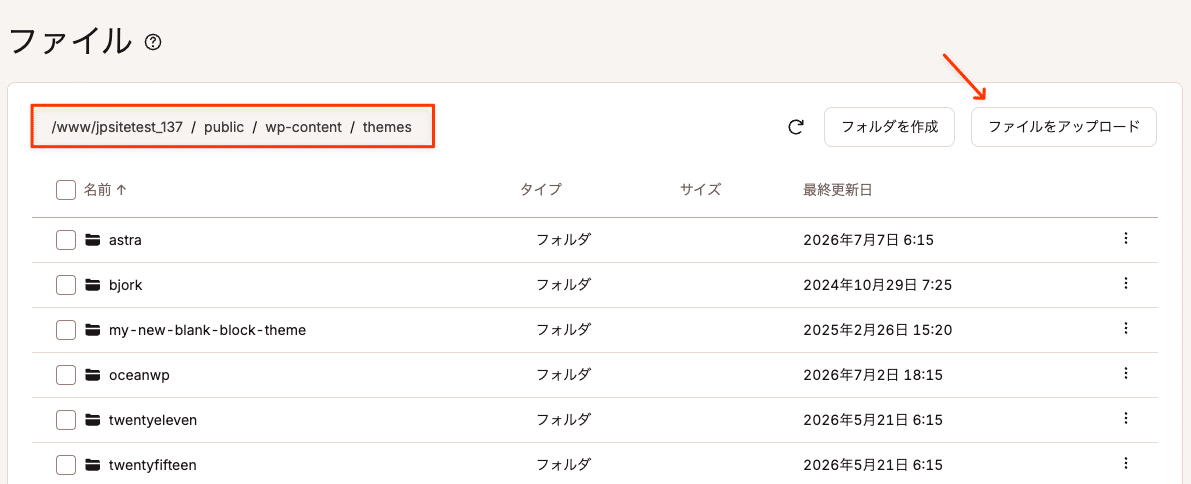Click the twentyfifteen folder icon
The image size is (1191, 484).
93,465
